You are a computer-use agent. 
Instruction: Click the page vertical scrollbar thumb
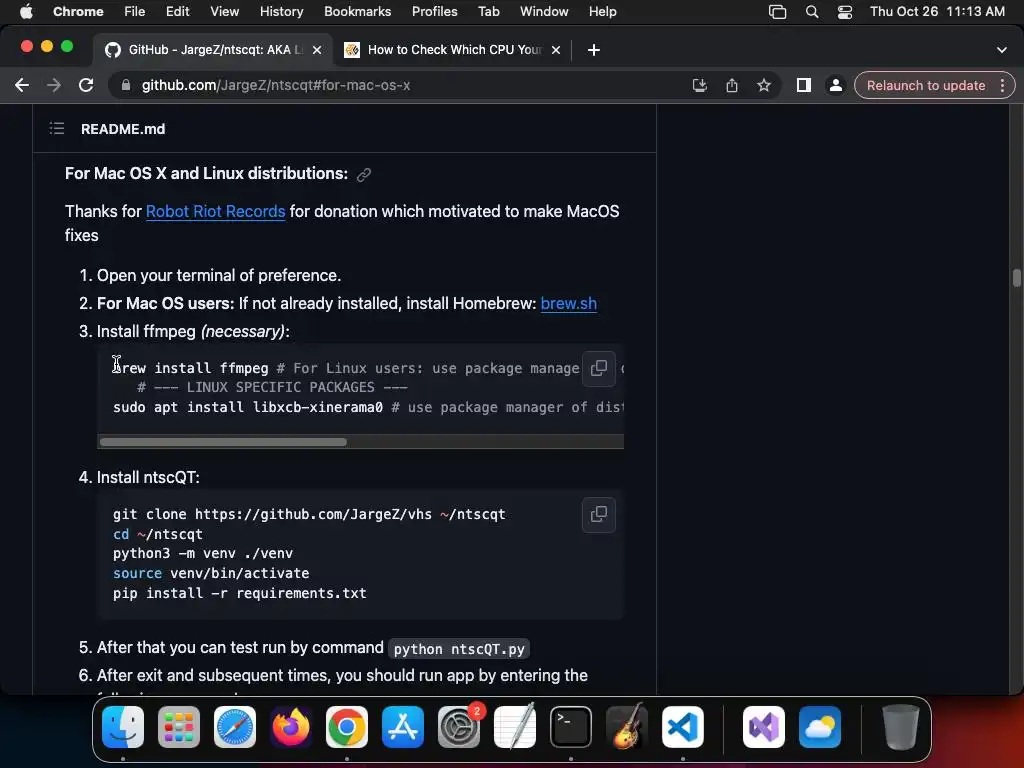1017,278
